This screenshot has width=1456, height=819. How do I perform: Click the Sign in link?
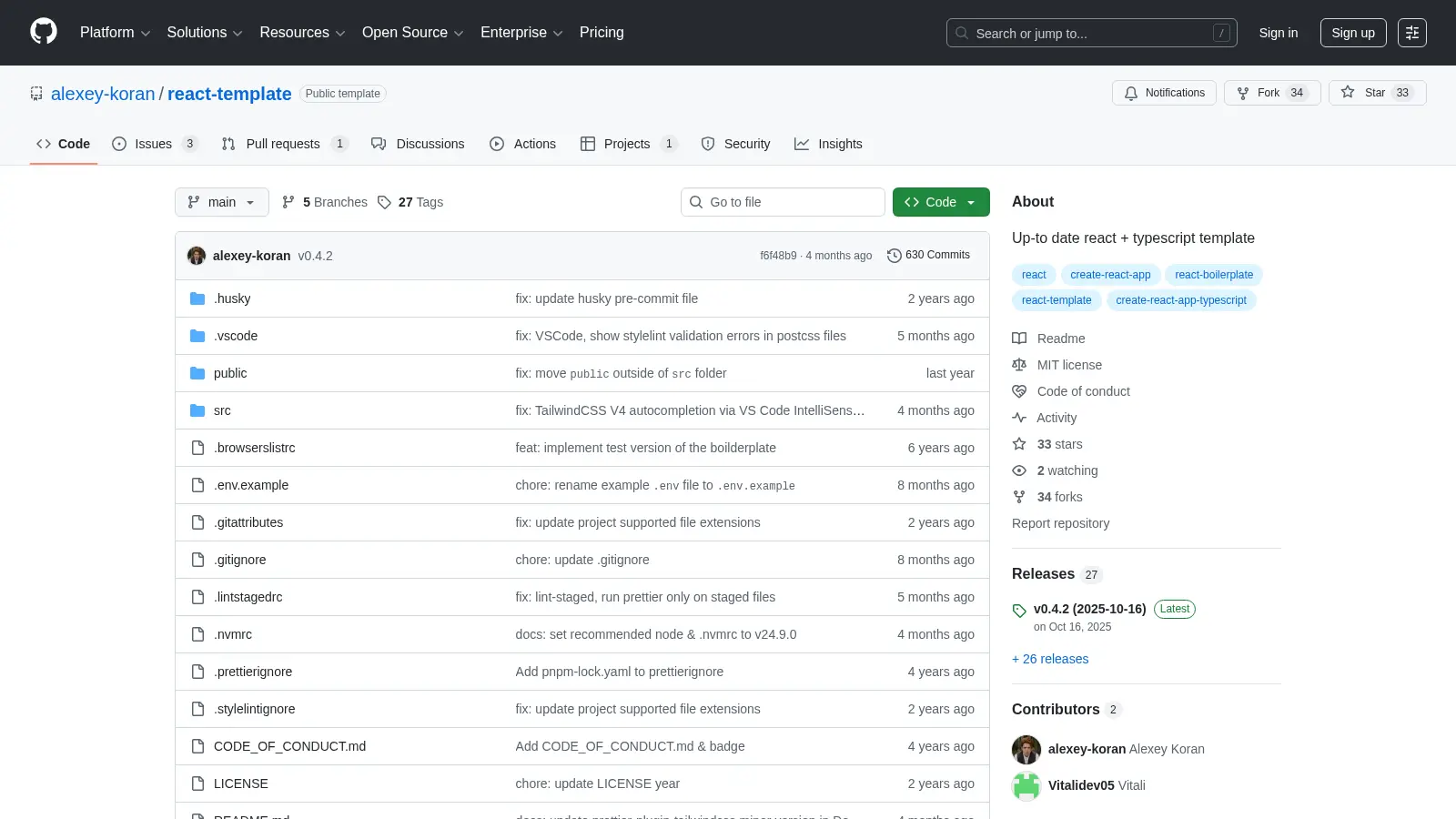point(1279,33)
